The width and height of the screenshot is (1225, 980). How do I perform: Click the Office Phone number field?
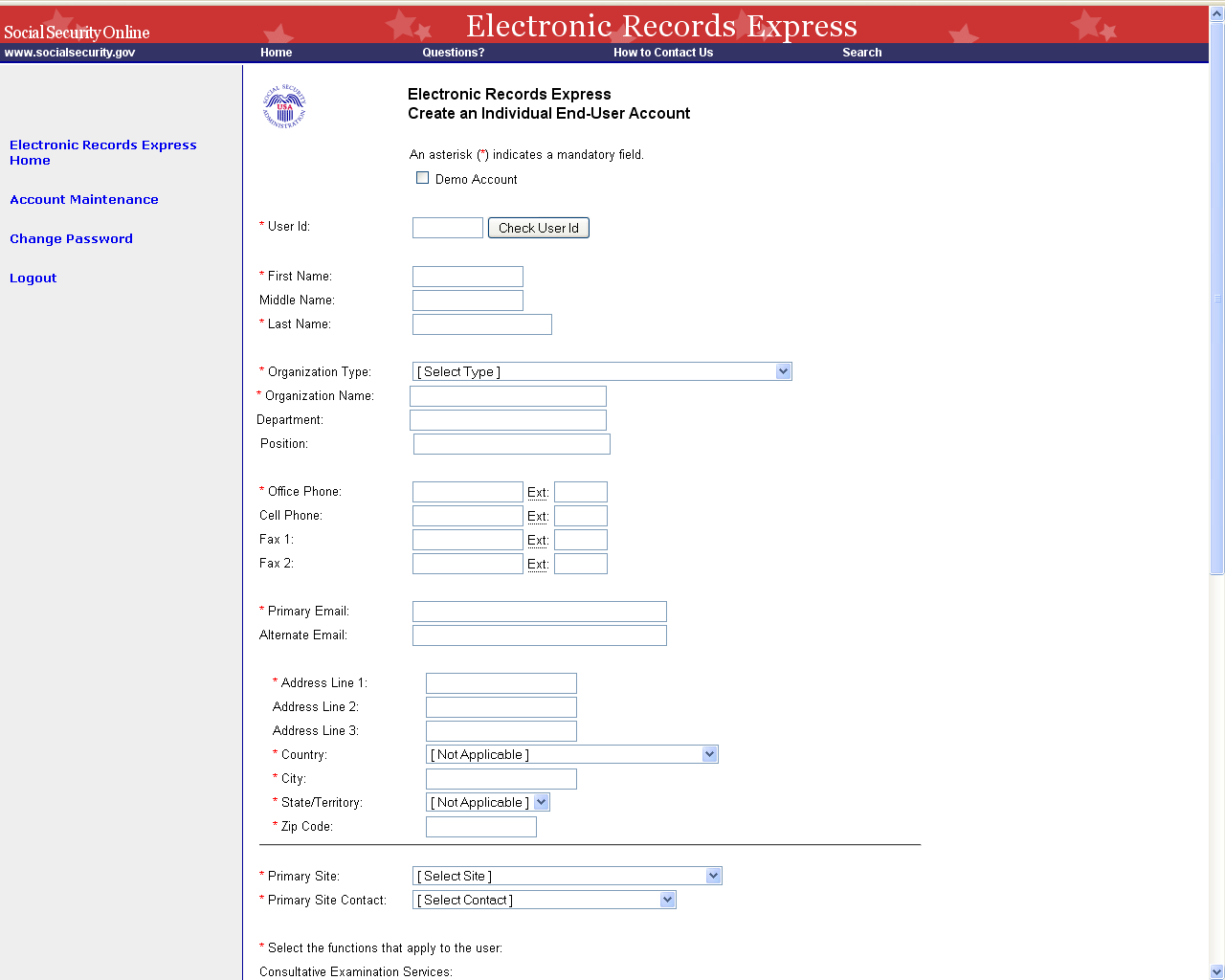[x=468, y=492]
